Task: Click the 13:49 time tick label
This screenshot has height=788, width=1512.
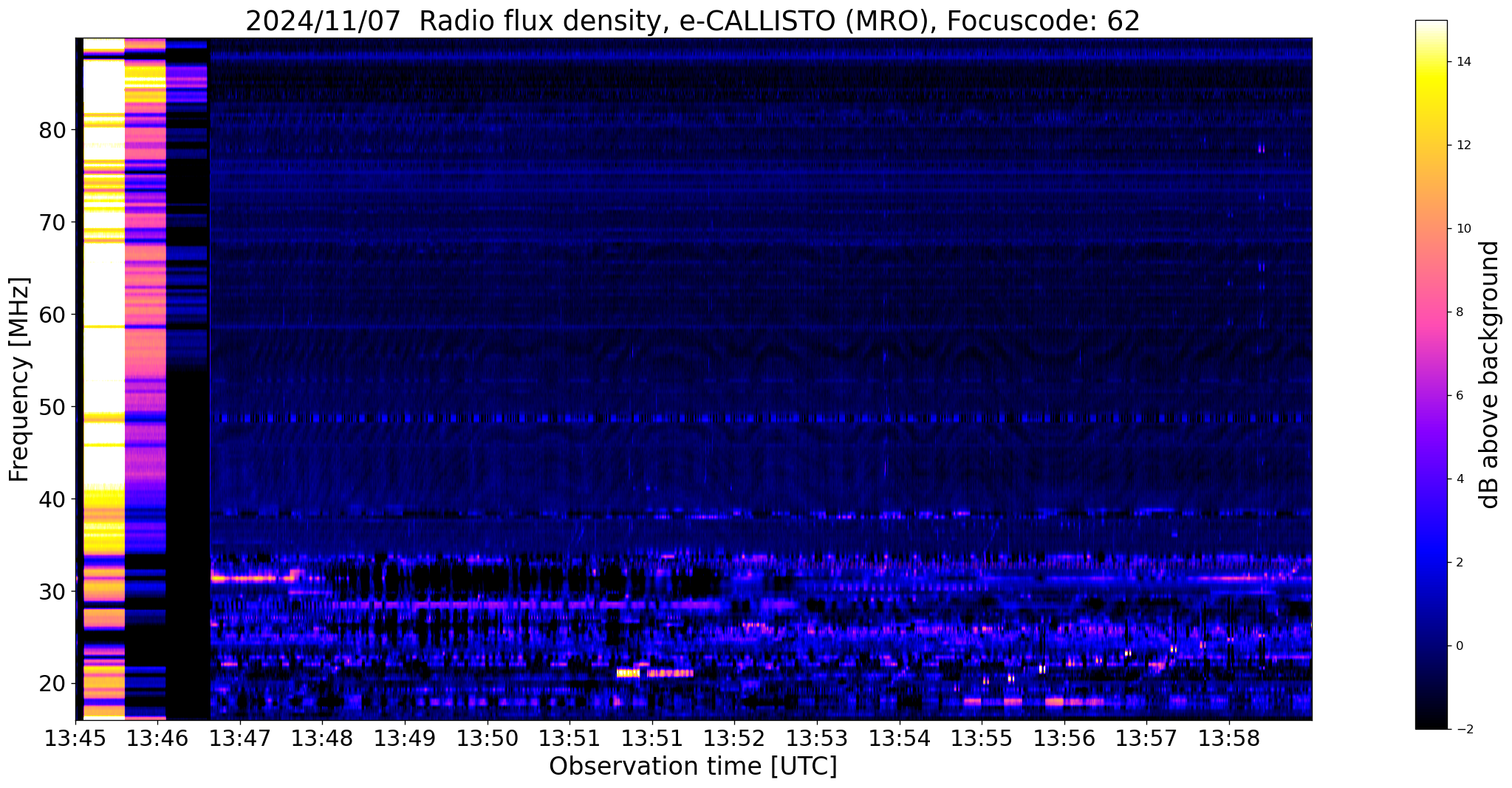Action: tap(405, 738)
